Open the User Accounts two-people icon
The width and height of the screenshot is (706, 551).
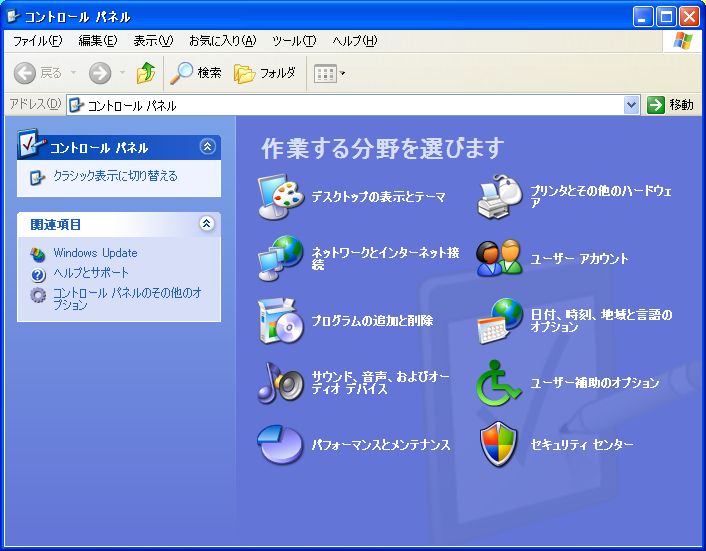coord(499,258)
